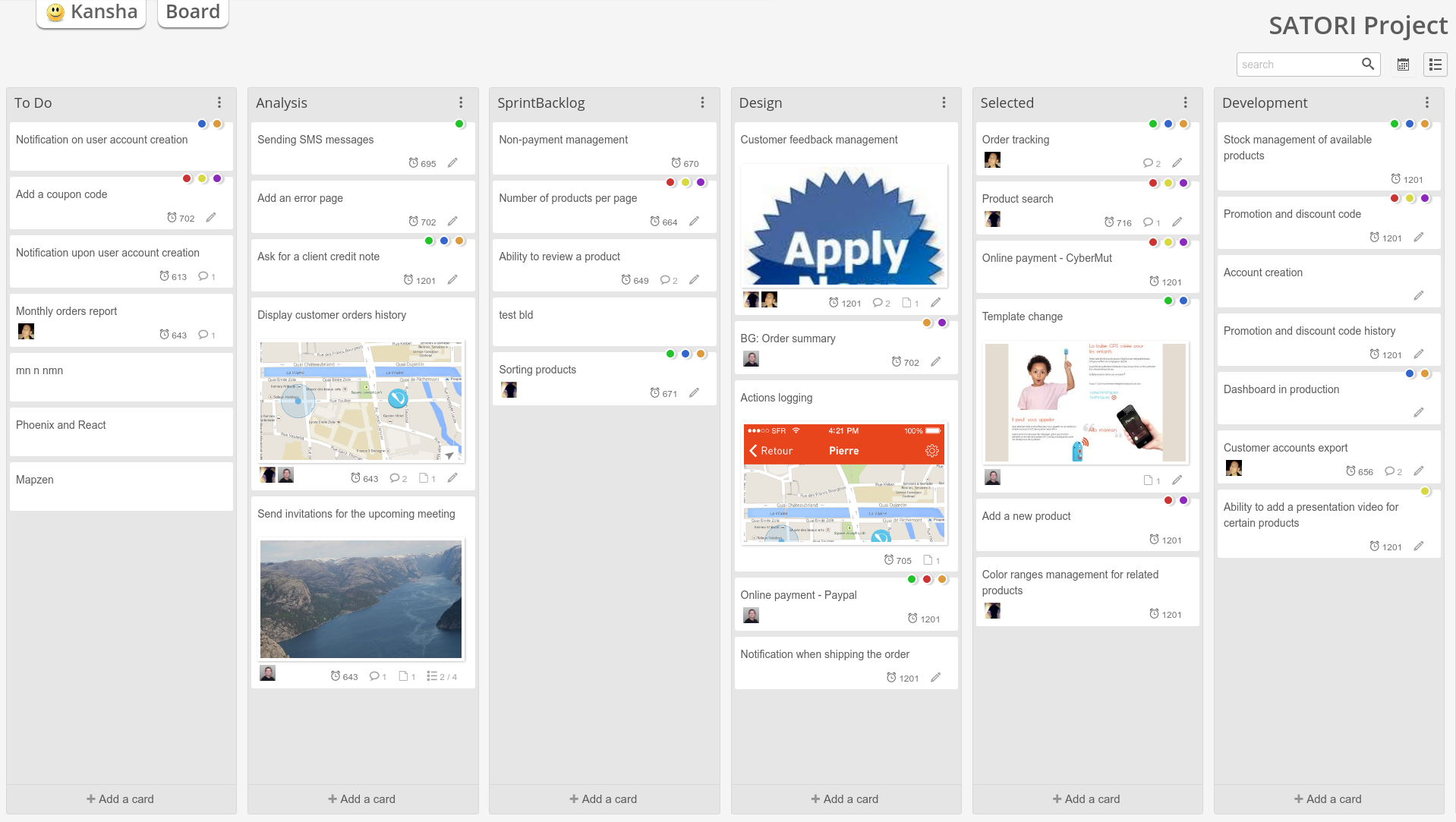Click the search magnifier icon

pyautogui.click(x=1367, y=64)
